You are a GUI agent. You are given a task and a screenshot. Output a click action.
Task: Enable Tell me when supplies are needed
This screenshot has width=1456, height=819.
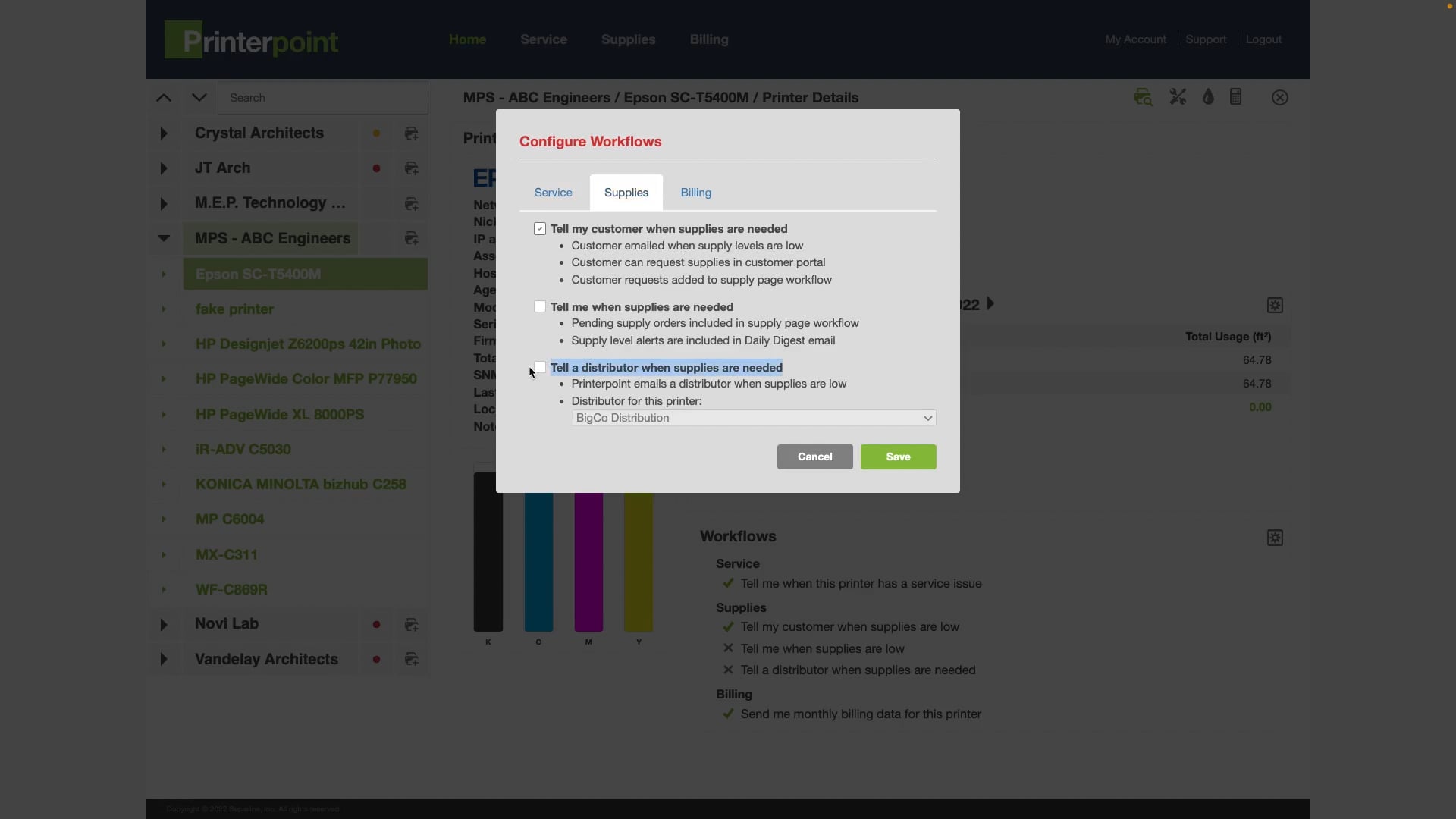(x=540, y=307)
